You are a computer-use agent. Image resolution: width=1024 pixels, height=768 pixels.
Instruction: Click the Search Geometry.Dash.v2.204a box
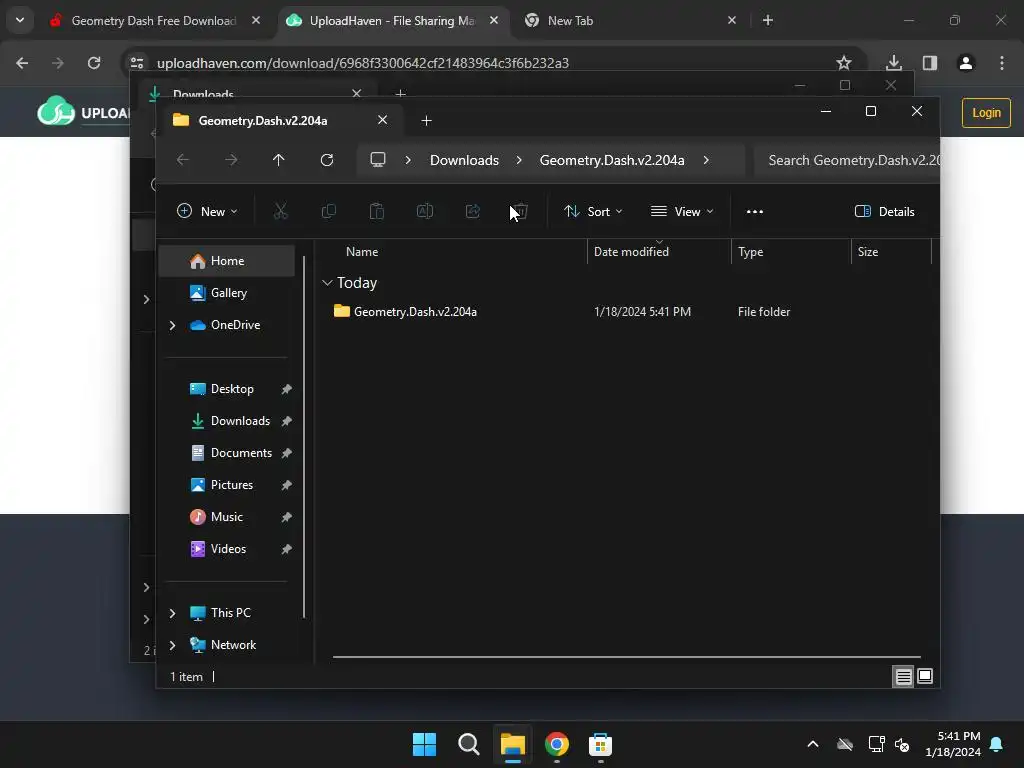tap(846, 160)
